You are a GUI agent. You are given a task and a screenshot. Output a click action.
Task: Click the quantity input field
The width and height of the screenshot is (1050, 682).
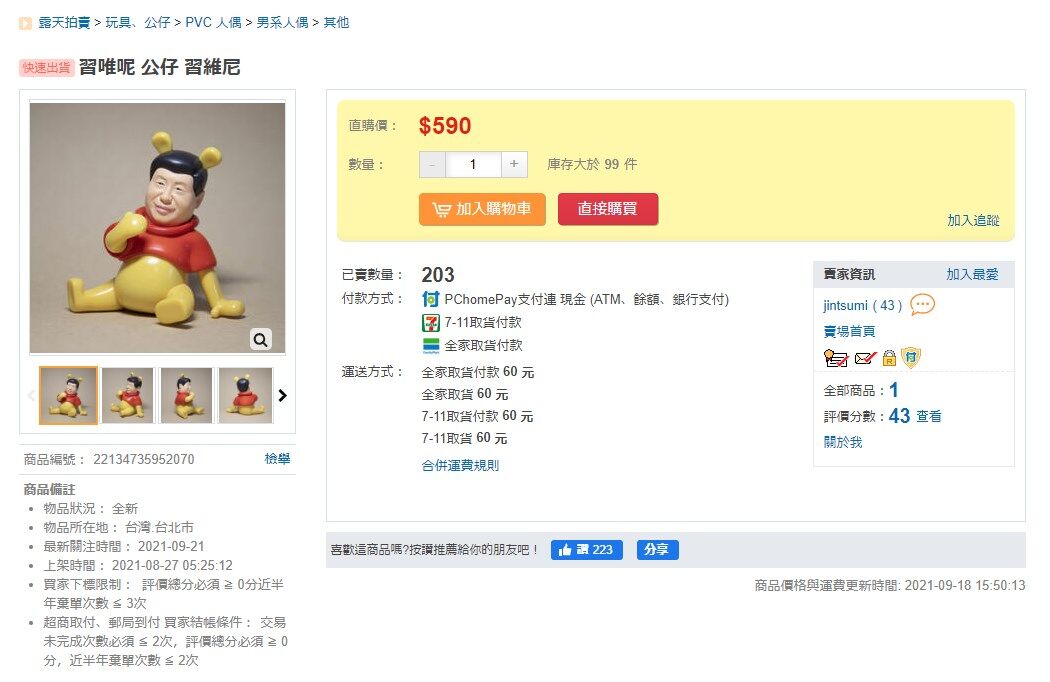point(473,164)
